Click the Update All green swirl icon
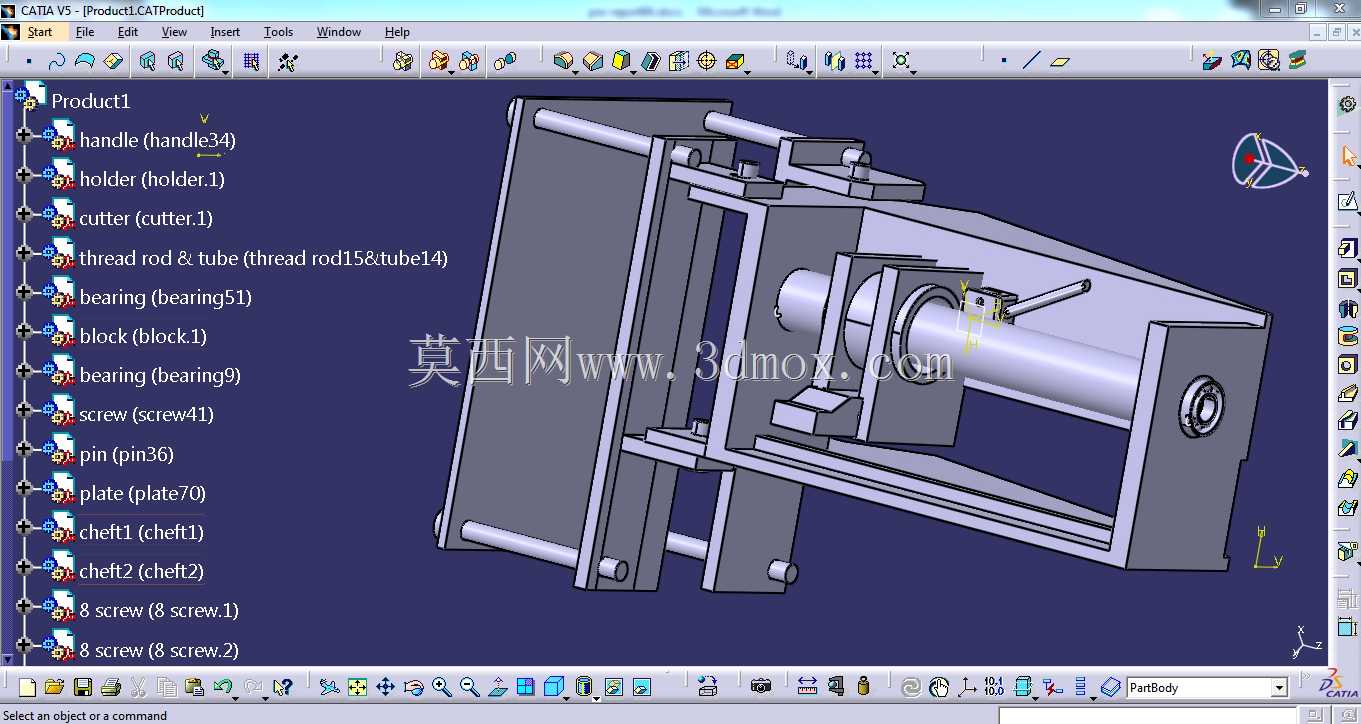 coord(911,687)
